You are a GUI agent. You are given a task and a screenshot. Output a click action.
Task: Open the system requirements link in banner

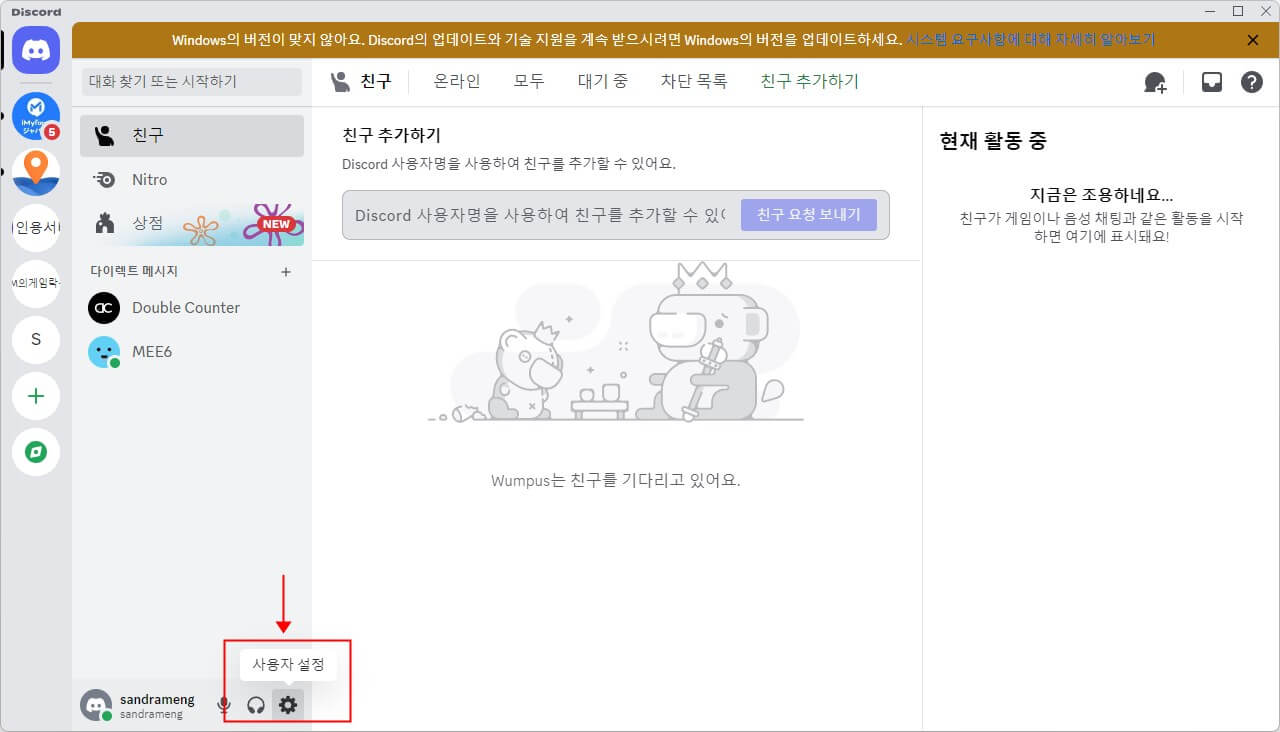[1030, 40]
